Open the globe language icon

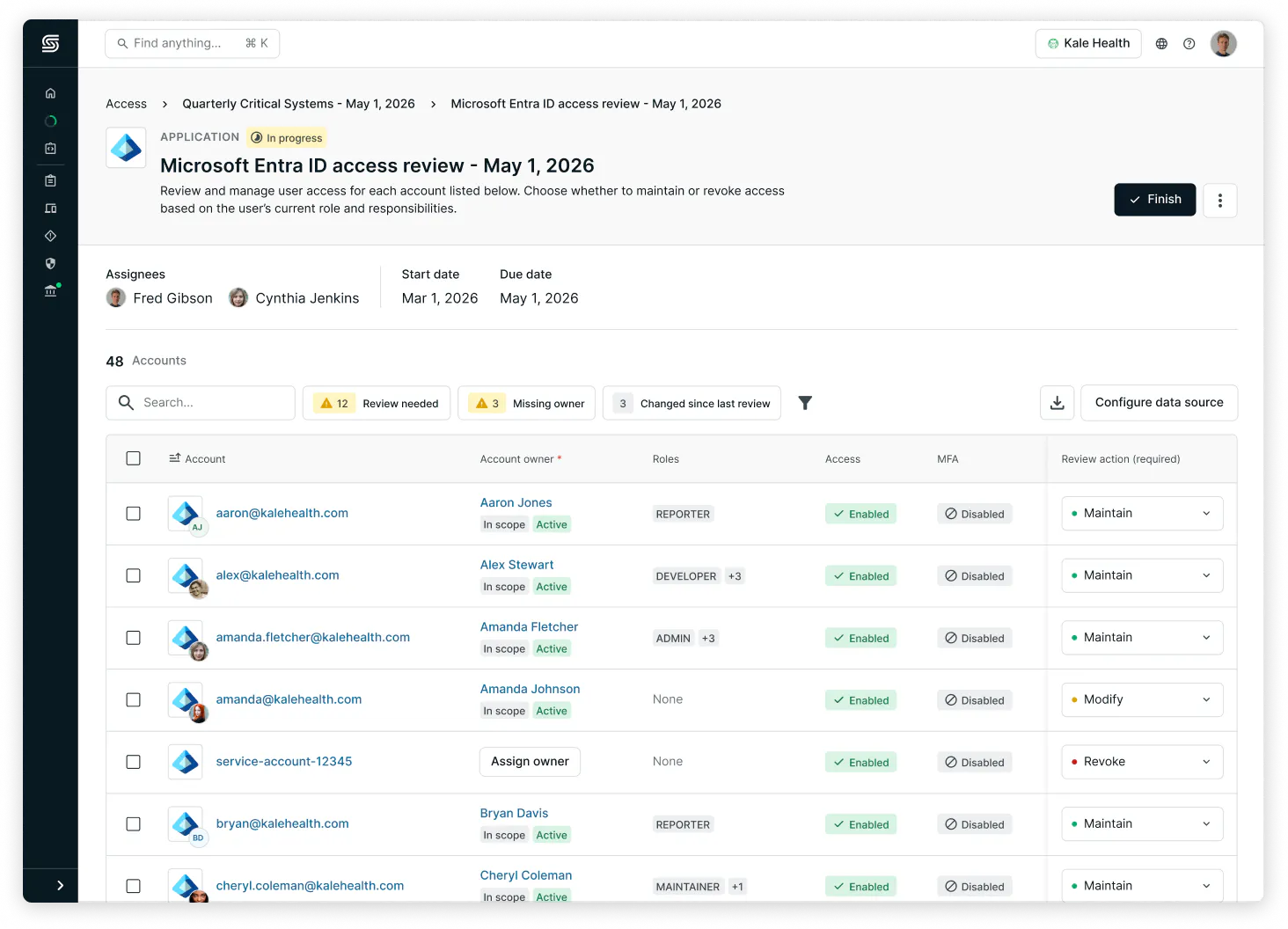point(1161,44)
